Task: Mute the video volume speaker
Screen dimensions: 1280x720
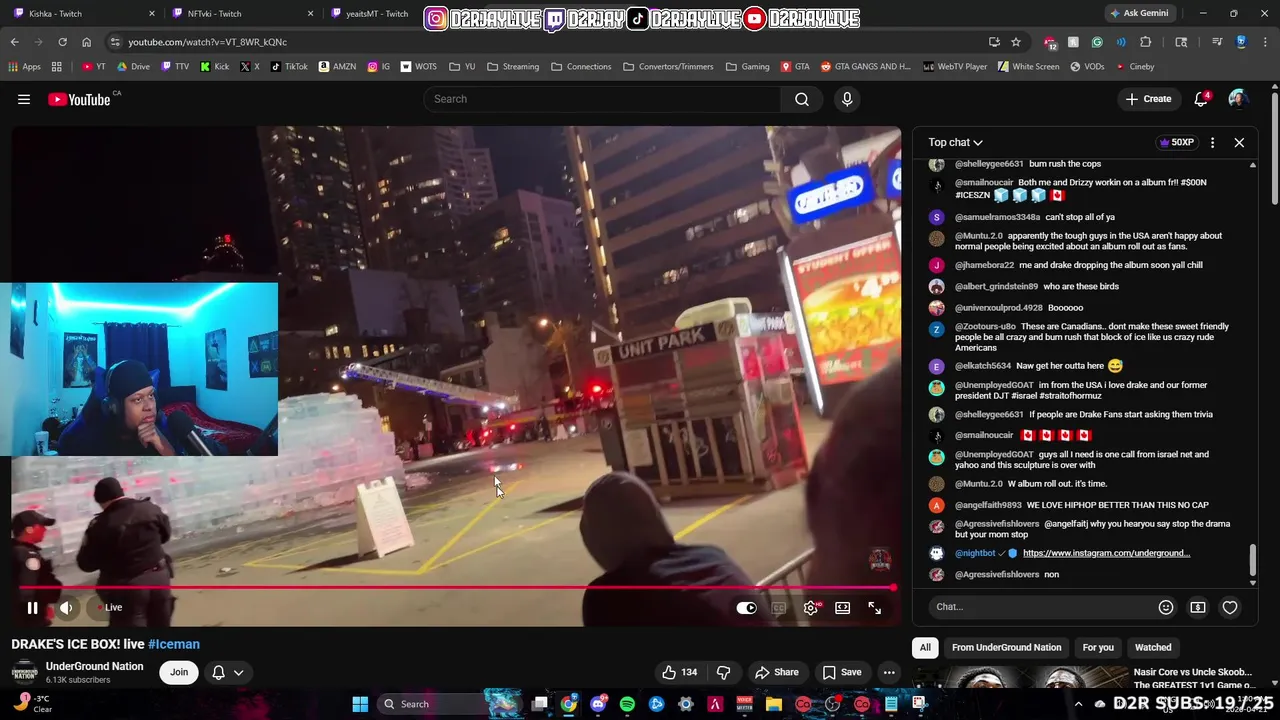Action: pyautogui.click(x=66, y=607)
